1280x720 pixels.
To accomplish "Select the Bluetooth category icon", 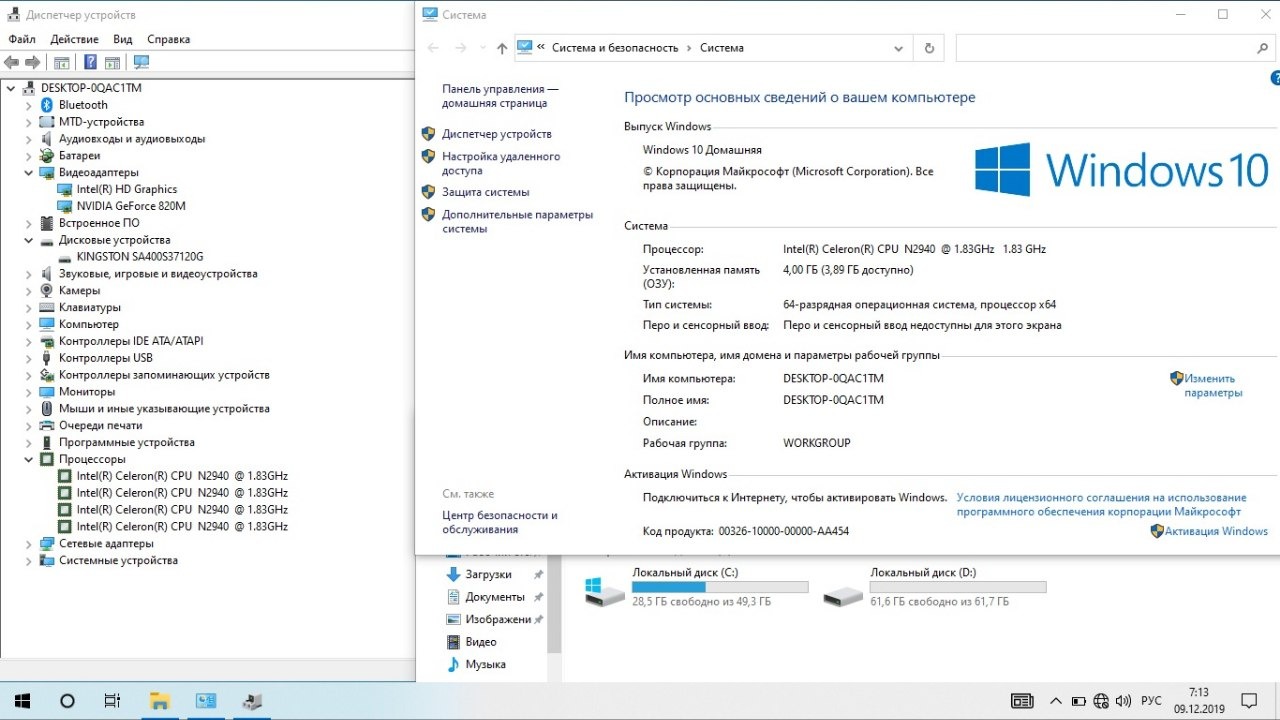I will click(47, 105).
